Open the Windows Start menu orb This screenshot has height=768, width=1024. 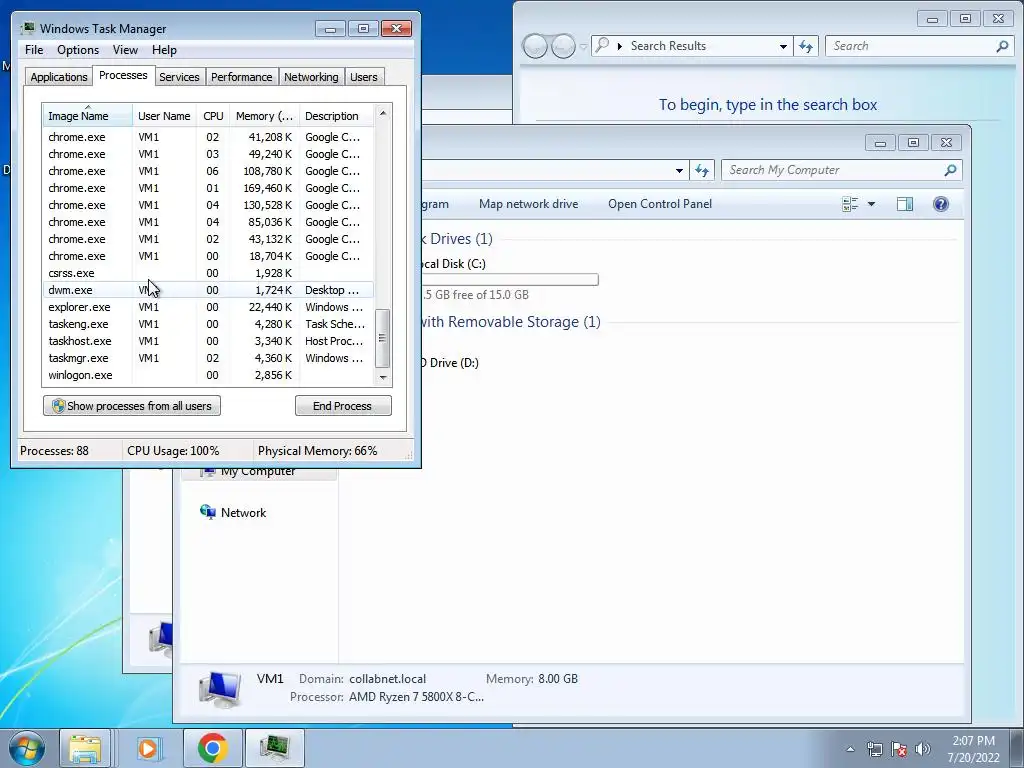click(27, 748)
